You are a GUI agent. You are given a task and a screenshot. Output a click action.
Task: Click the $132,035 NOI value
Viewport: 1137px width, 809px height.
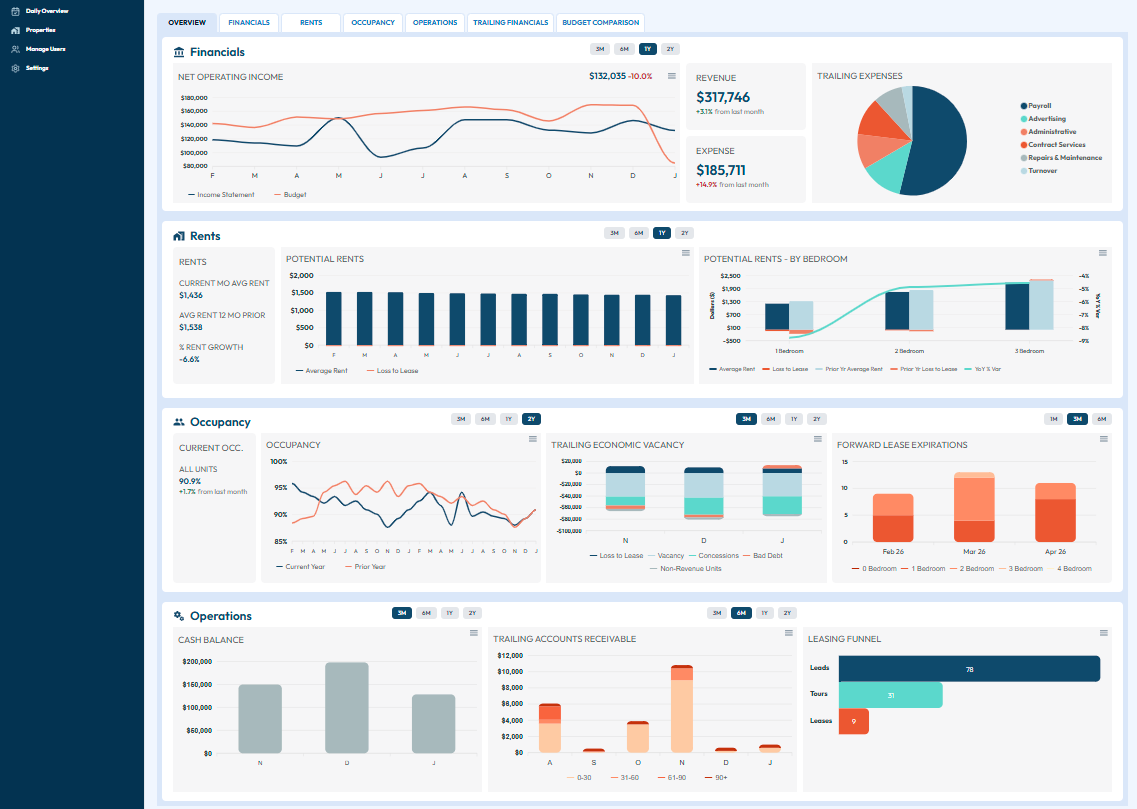click(607, 76)
